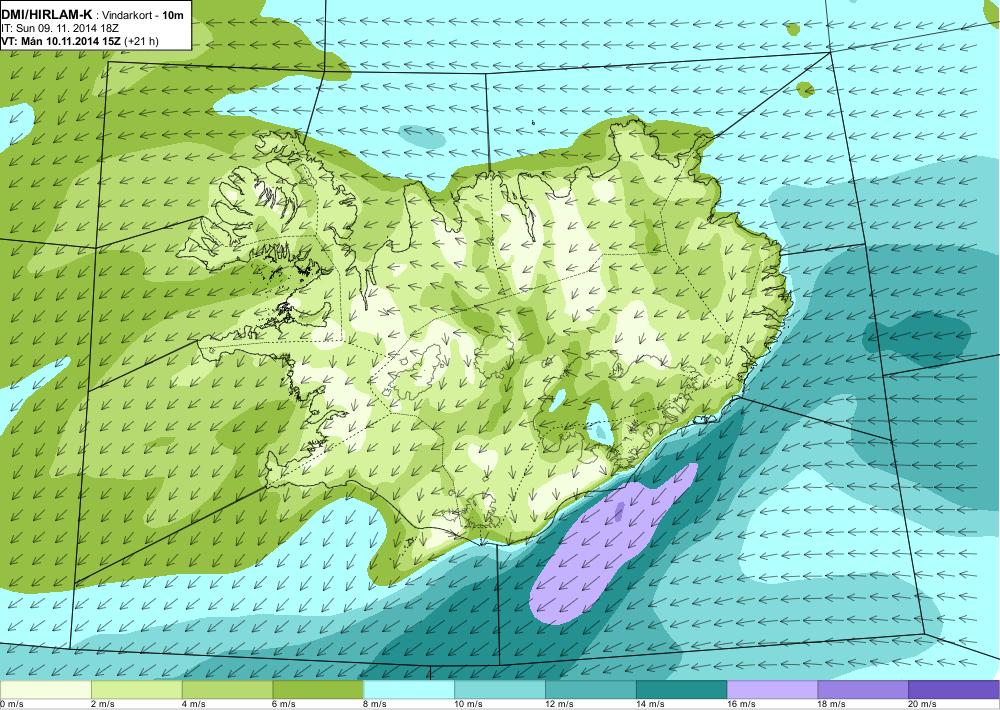The height and width of the screenshot is (710, 1000).
Task: Click the '6 m/s' legend label
Action: pyautogui.click(x=284, y=704)
